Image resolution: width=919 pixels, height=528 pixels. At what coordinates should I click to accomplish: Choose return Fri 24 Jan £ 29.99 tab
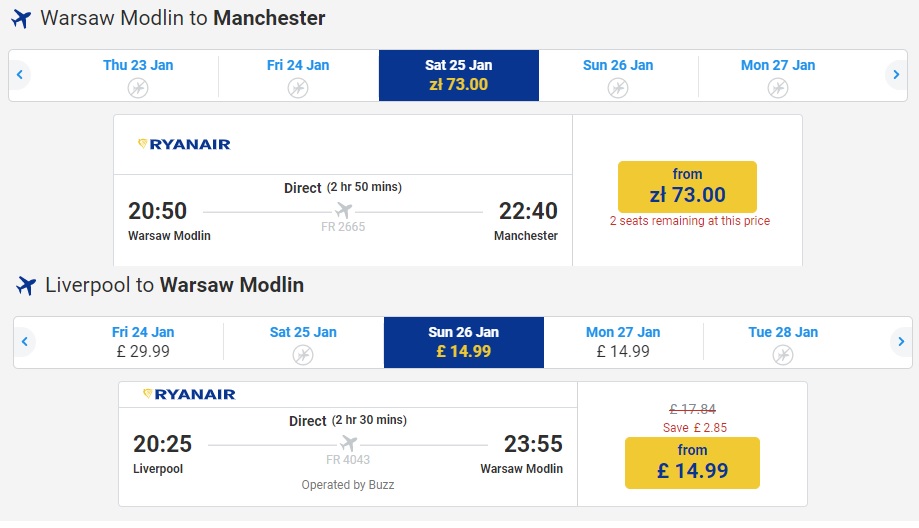[143, 342]
